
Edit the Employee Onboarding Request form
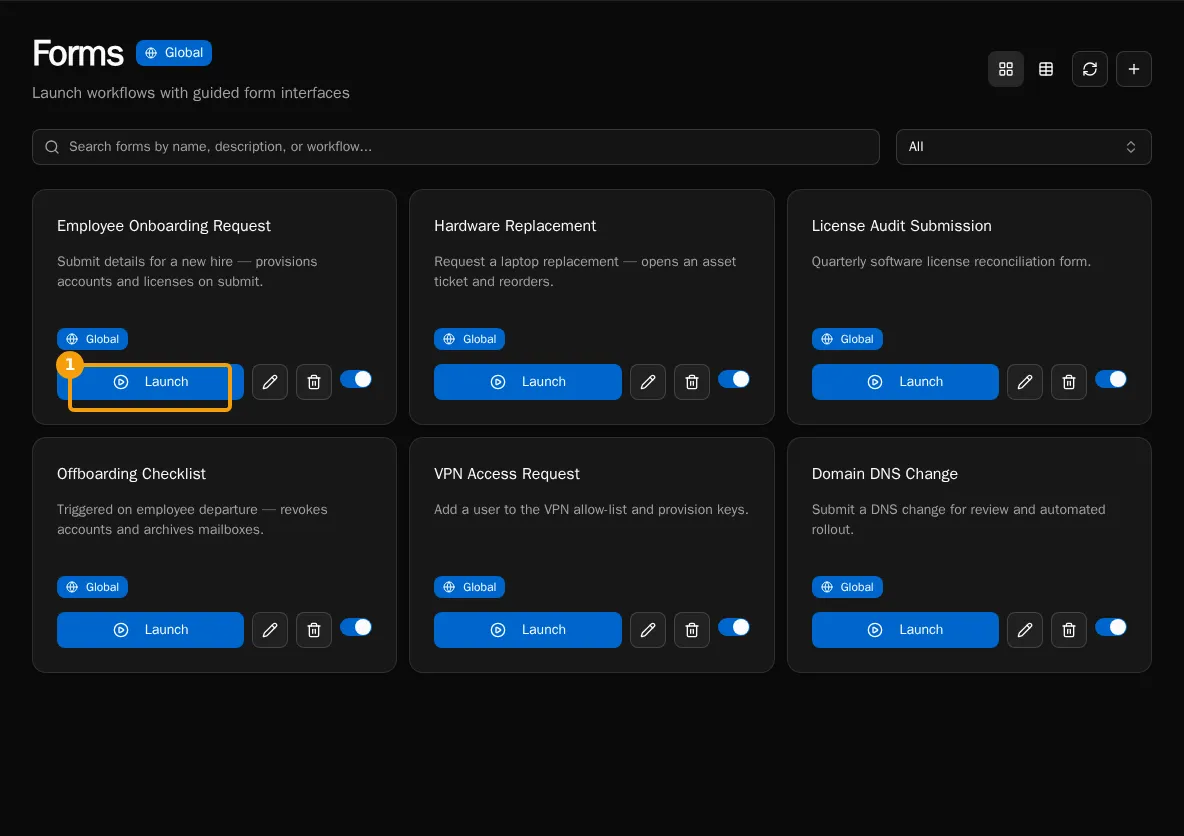[270, 381]
